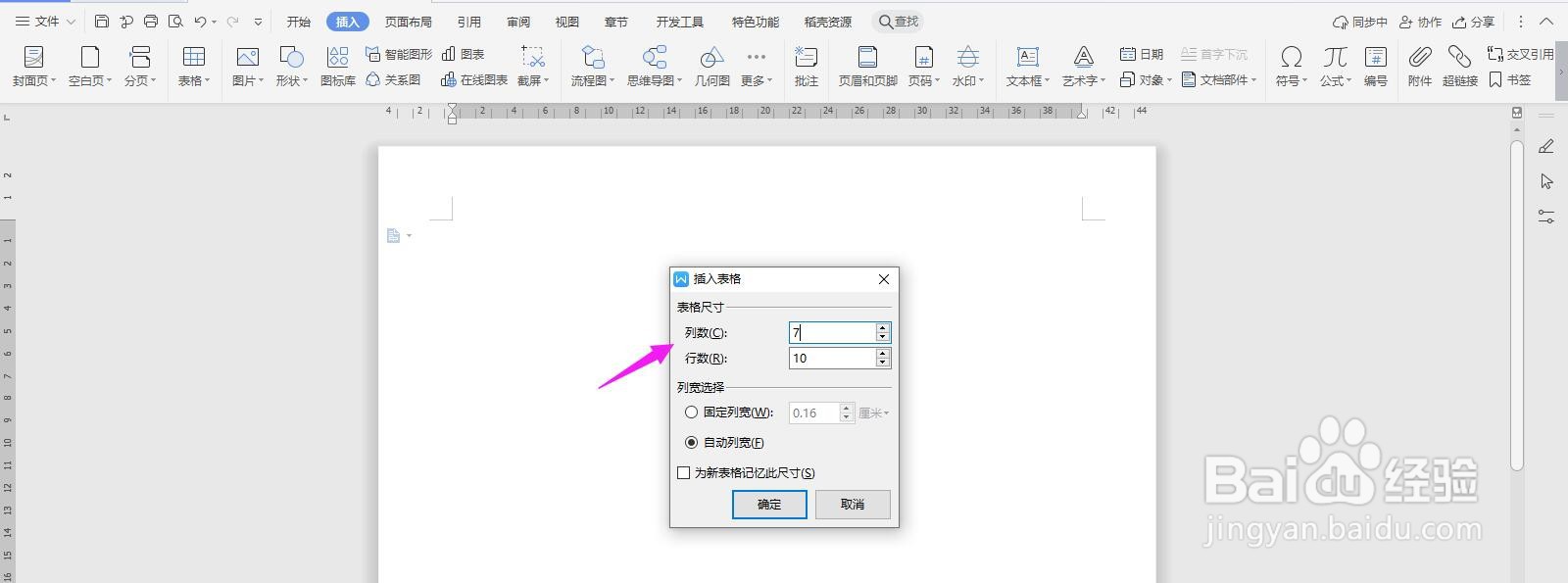Close the insert table dialog
The width and height of the screenshot is (1568, 583).
(x=884, y=279)
